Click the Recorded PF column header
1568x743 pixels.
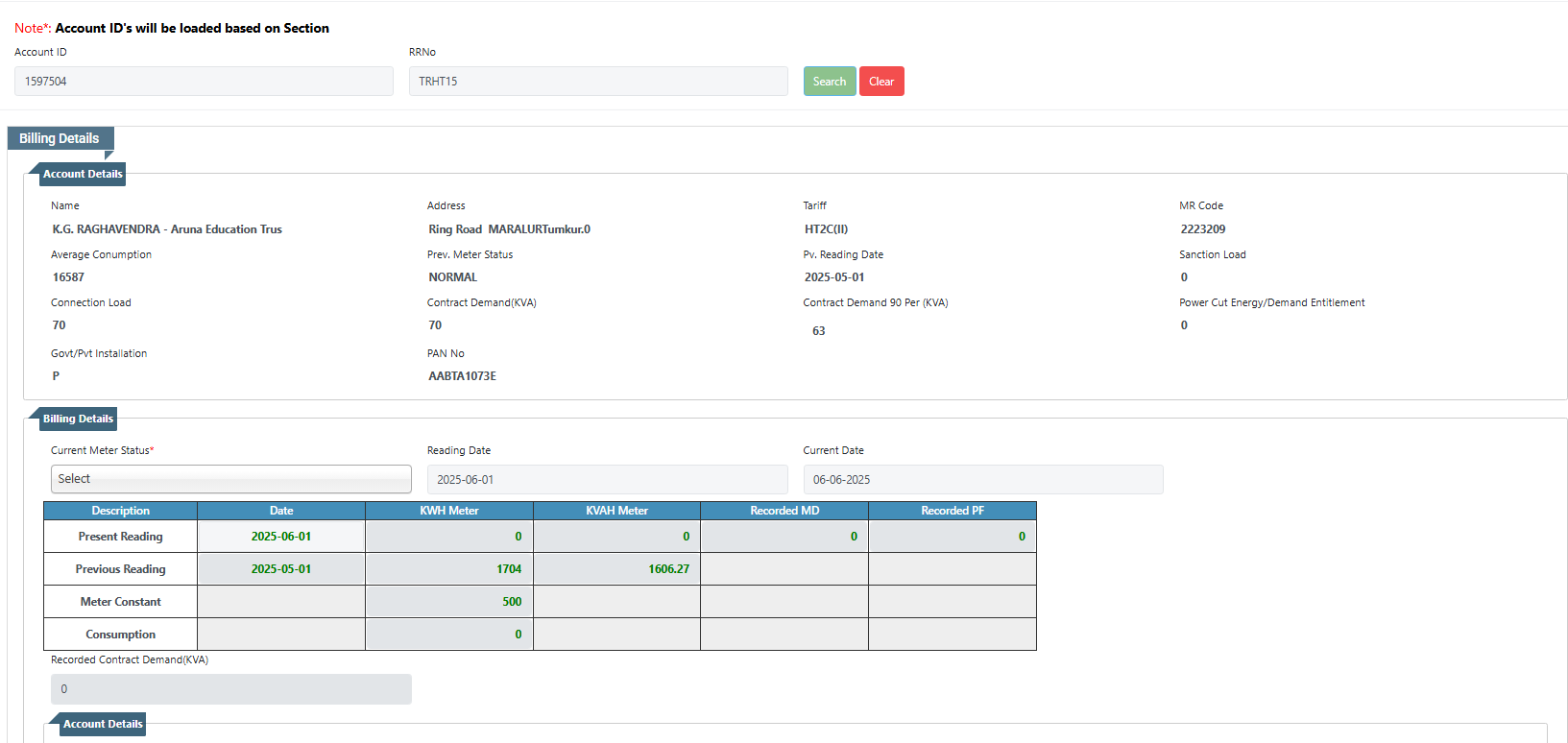(x=953, y=511)
